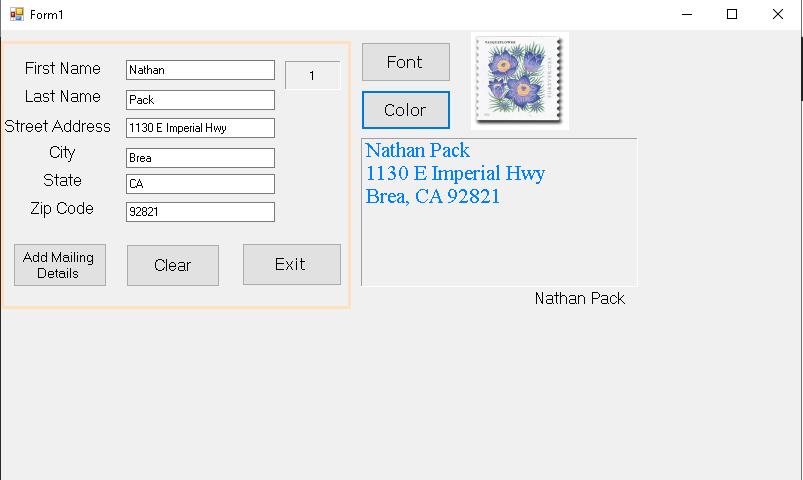803x480 pixels.
Task: Focus the State field containing CA
Action: point(200,184)
